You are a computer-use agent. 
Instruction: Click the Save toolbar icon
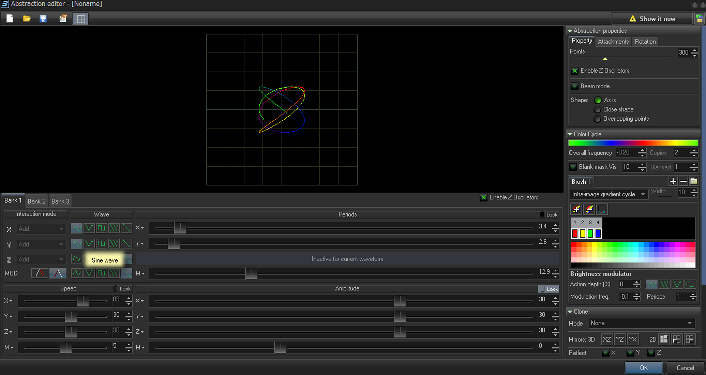[43, 18]
